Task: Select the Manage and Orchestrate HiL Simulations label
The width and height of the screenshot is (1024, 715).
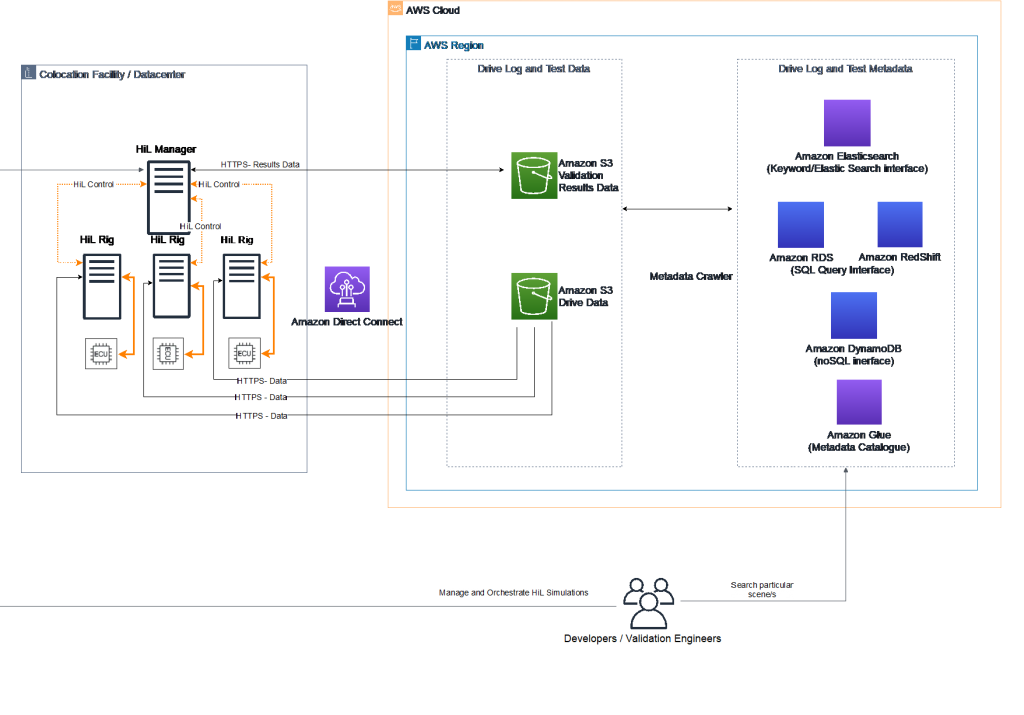Action: pyautogui.click(x=513, y=592)
